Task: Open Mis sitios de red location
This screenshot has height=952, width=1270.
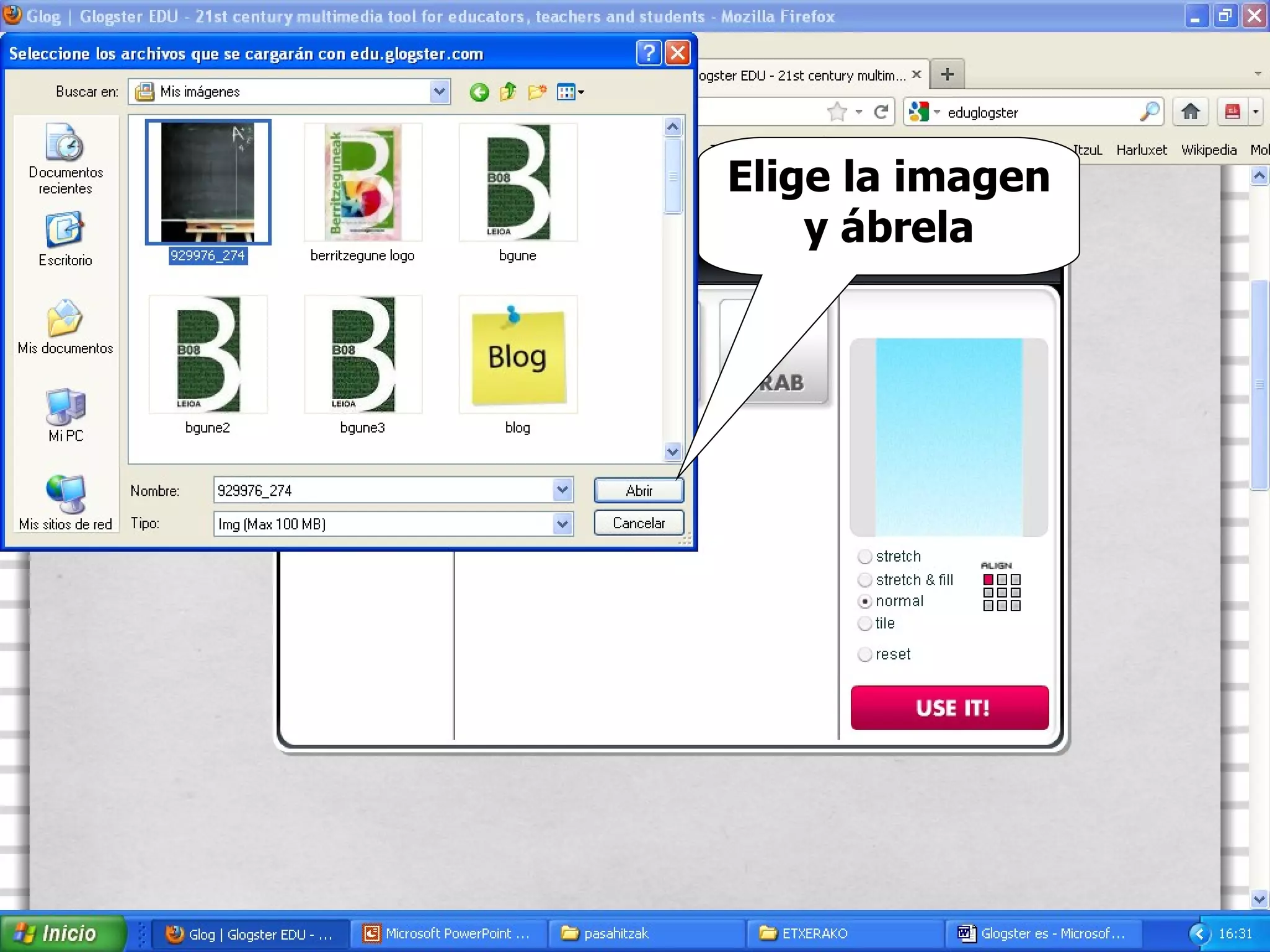Action: tap(65, 503)
